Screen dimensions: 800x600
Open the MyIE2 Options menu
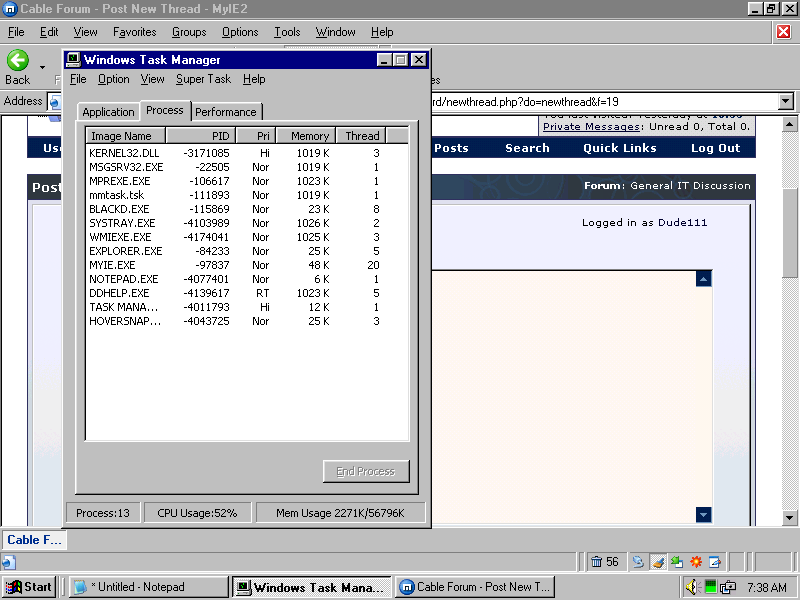click(240, 32)
